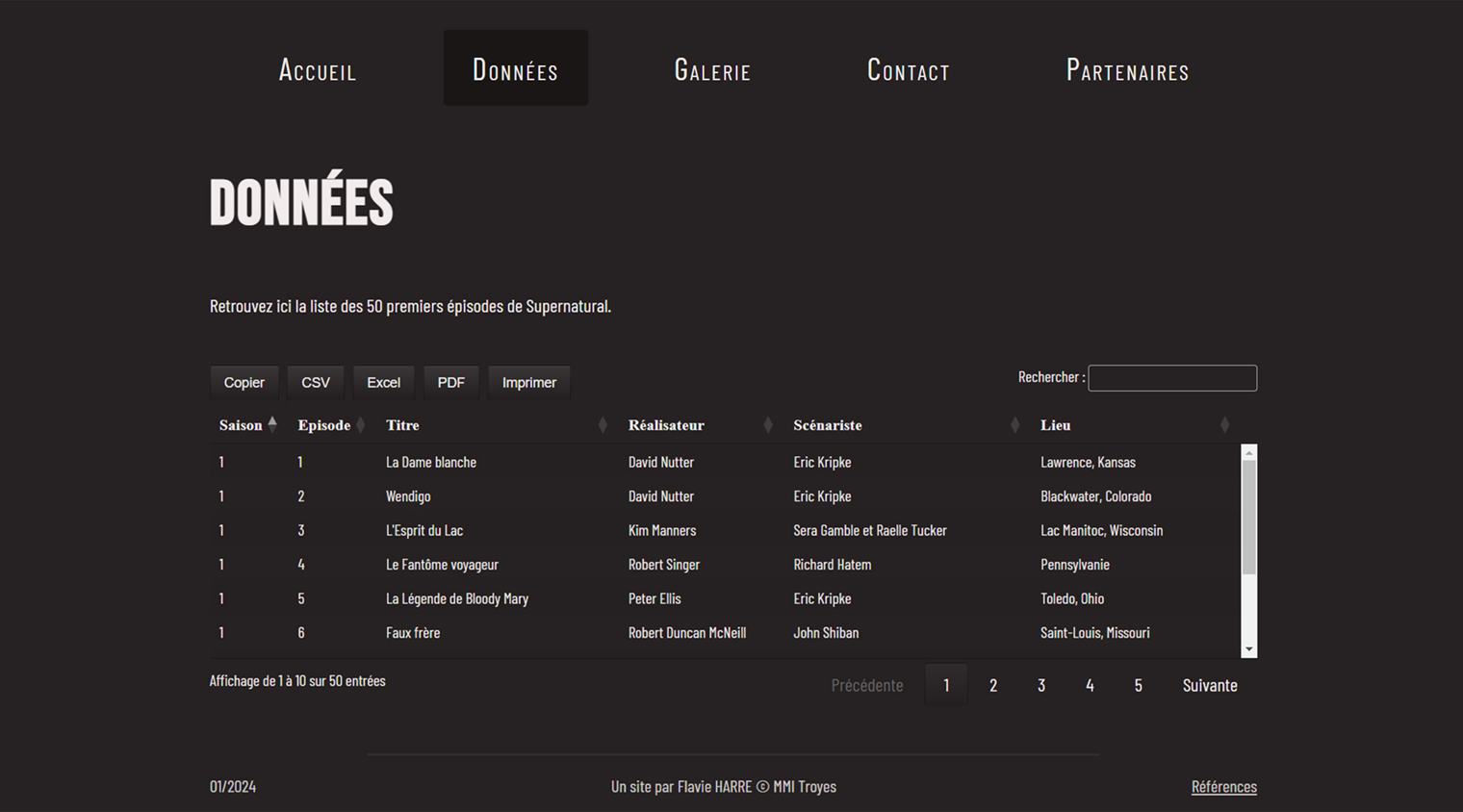Select the 'Le Fantôme voyageur' title cell

pos(442,565)
